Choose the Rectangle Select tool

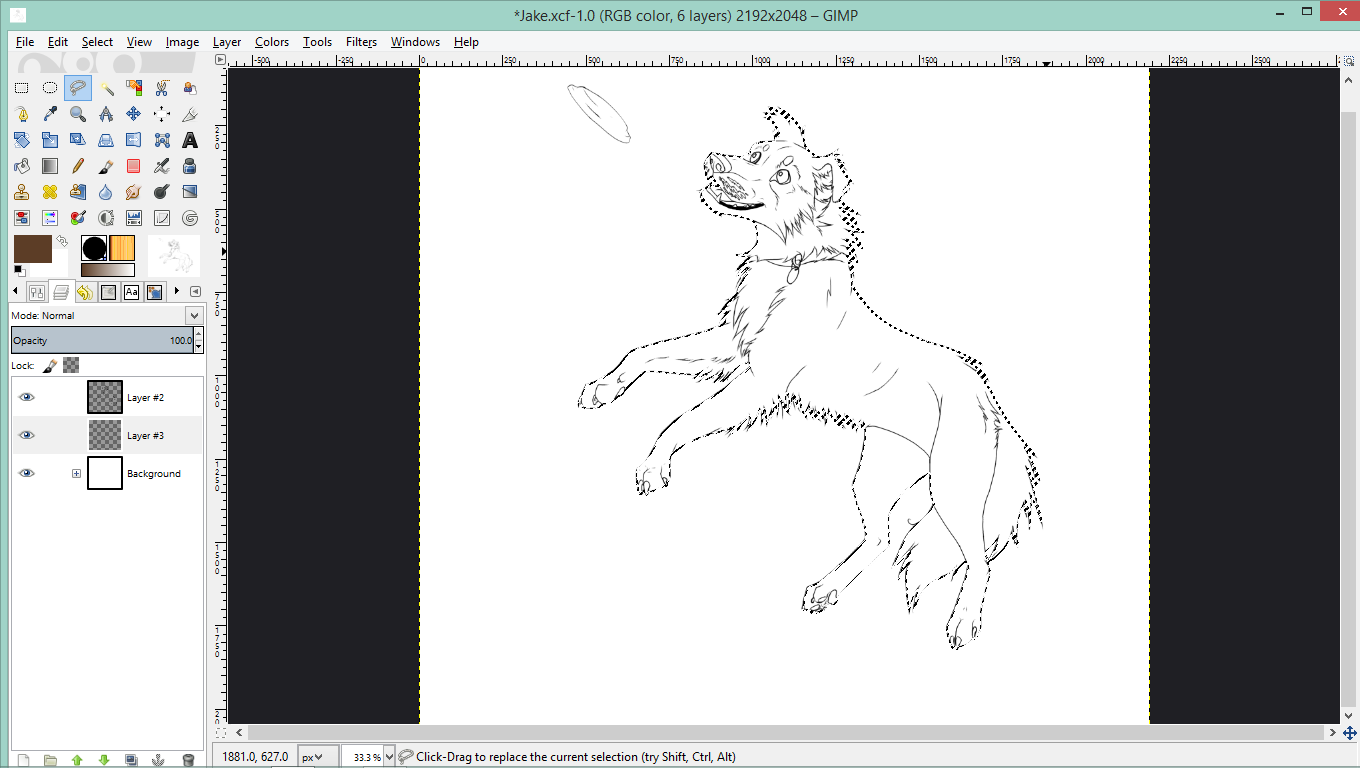click(x=21, y=88)
